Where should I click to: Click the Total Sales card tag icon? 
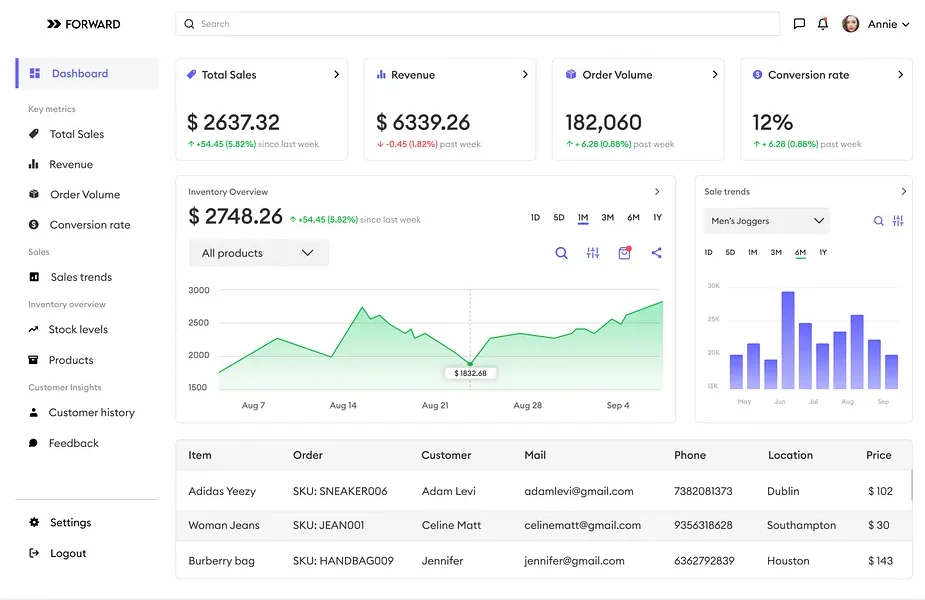pos(191,74)
